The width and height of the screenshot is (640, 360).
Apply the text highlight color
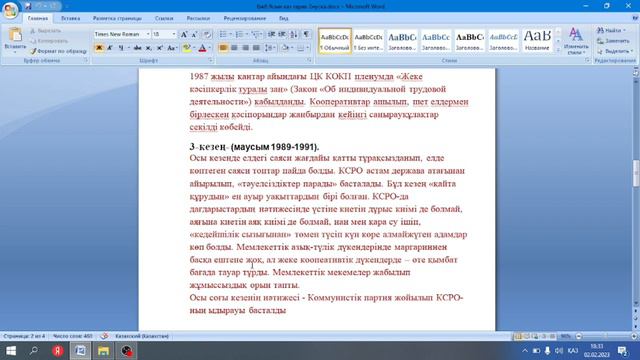pyautogui.click(x=187, y=48)
